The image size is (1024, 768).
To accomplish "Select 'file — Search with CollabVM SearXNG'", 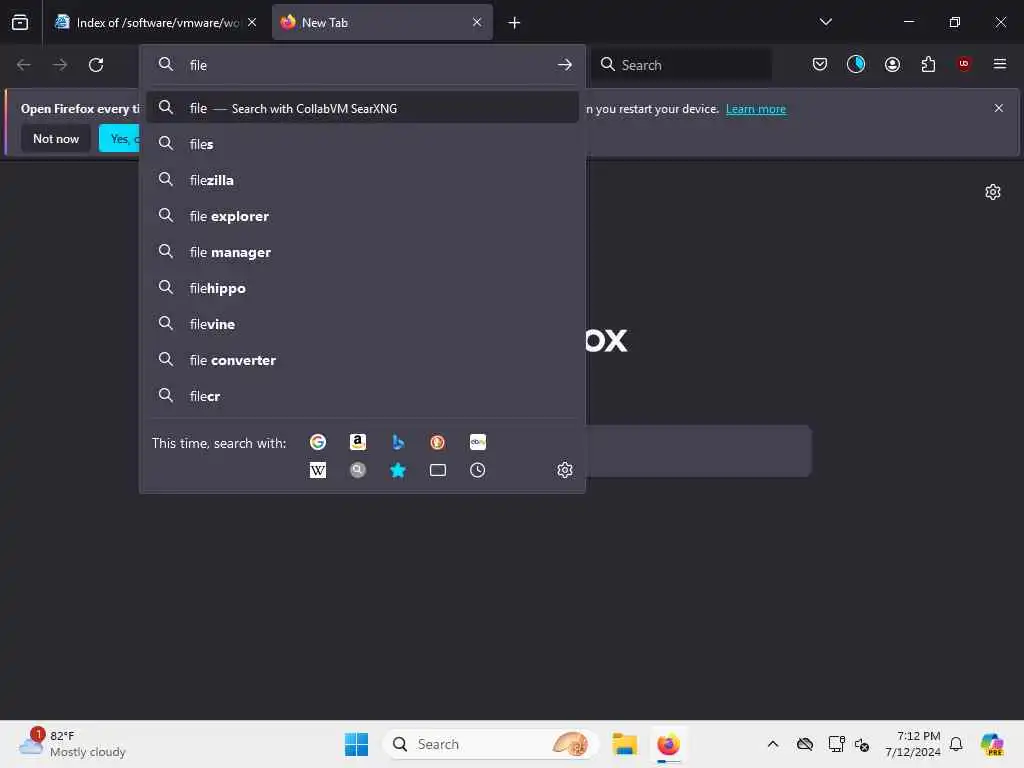I will click(x=362, y=108).
